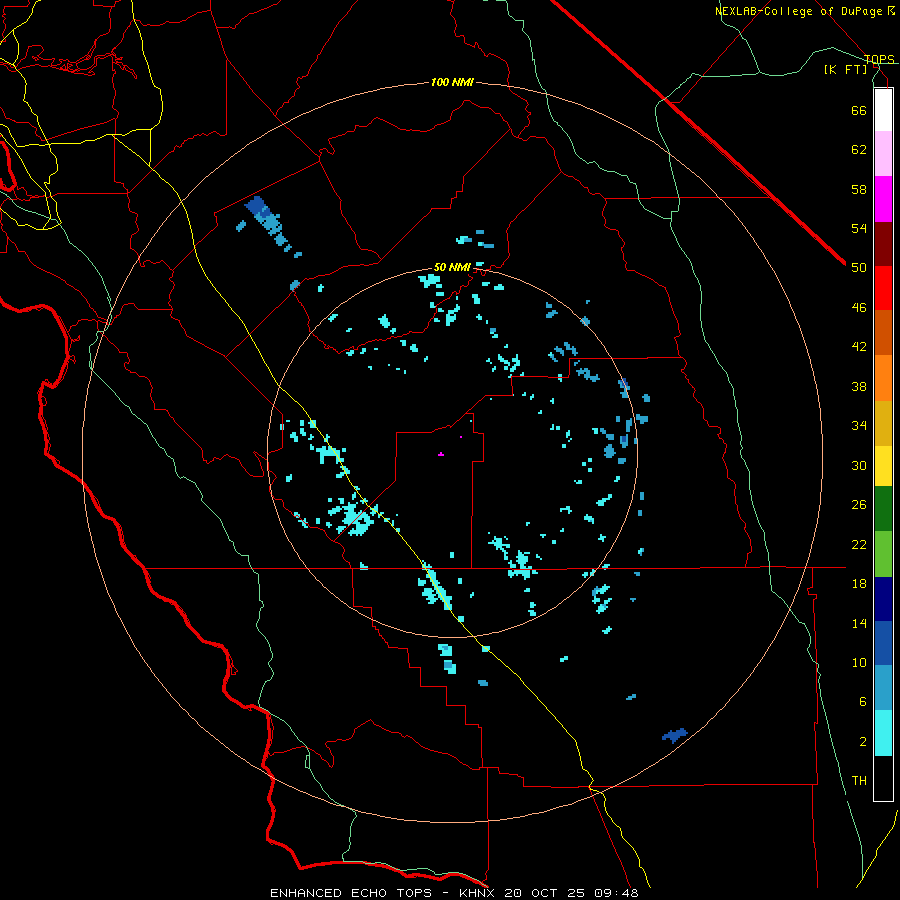The width and height of the screenshot is (900, 900).
Task: Click the dark red legend swatch
Action: pos(883,244)
